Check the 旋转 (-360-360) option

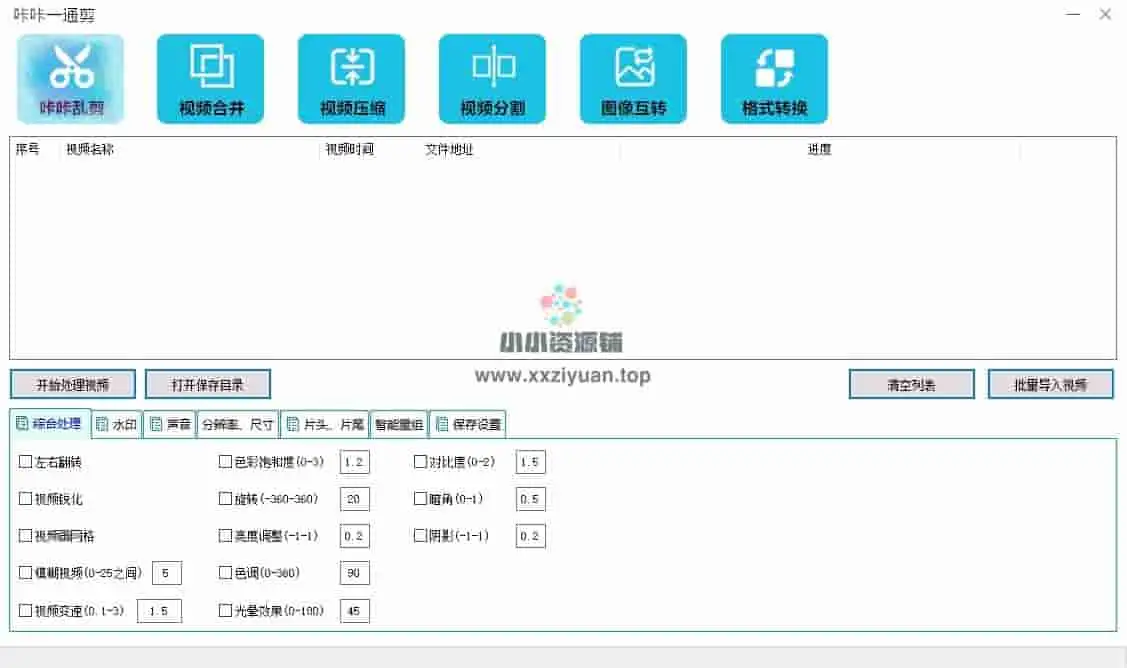[225, 499]
